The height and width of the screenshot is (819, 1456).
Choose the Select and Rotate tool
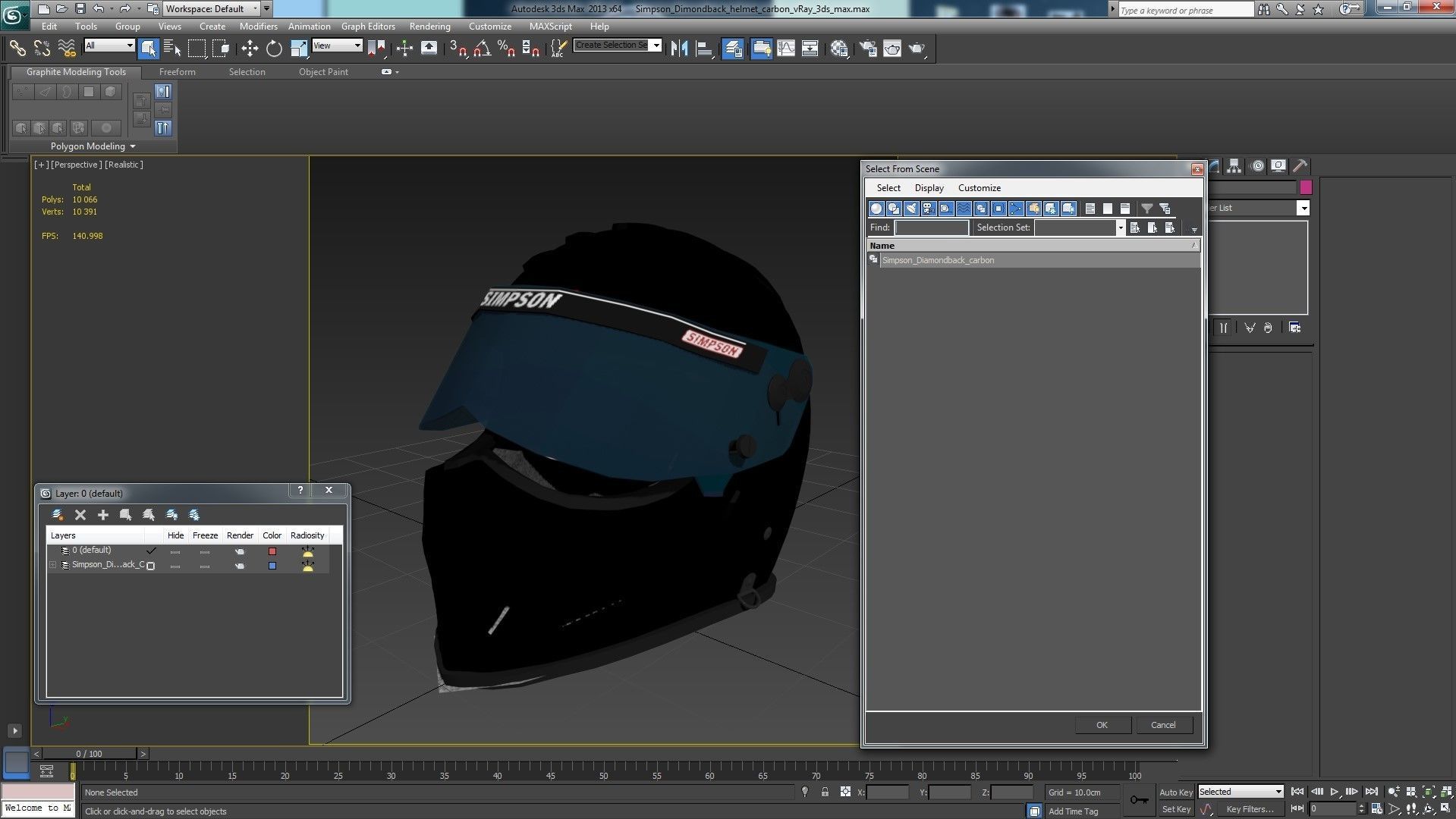[x=274, y=49]
